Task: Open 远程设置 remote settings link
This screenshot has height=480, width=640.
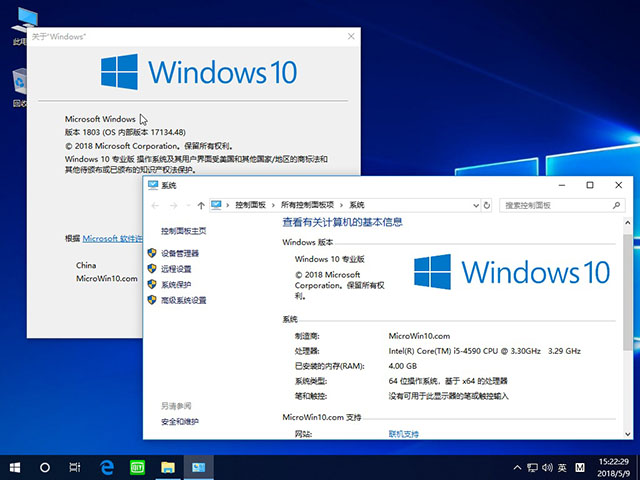Action: (x=176, y=269)
